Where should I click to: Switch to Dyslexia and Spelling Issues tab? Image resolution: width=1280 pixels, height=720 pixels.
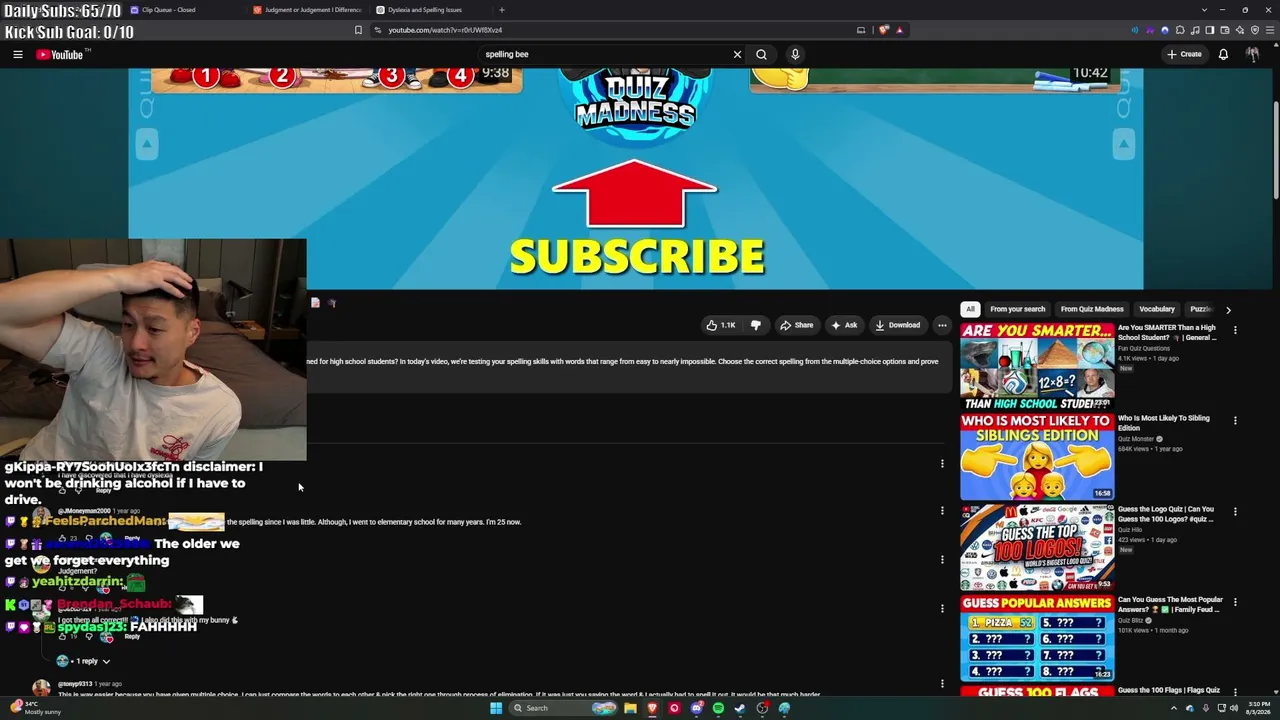[x=430, y=10]
